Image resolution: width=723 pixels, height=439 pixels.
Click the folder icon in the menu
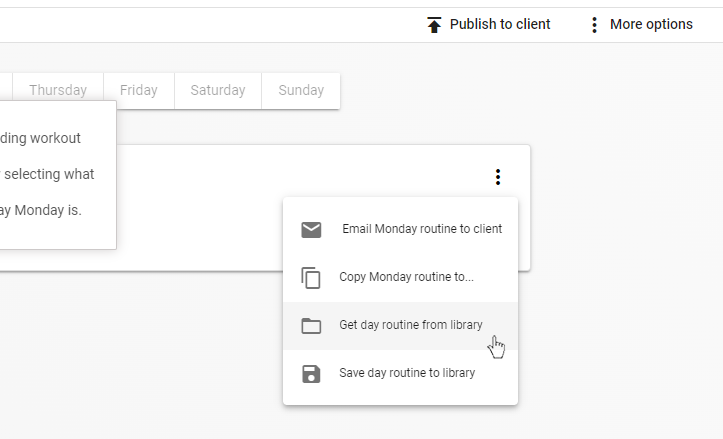(x=311, y=326)
